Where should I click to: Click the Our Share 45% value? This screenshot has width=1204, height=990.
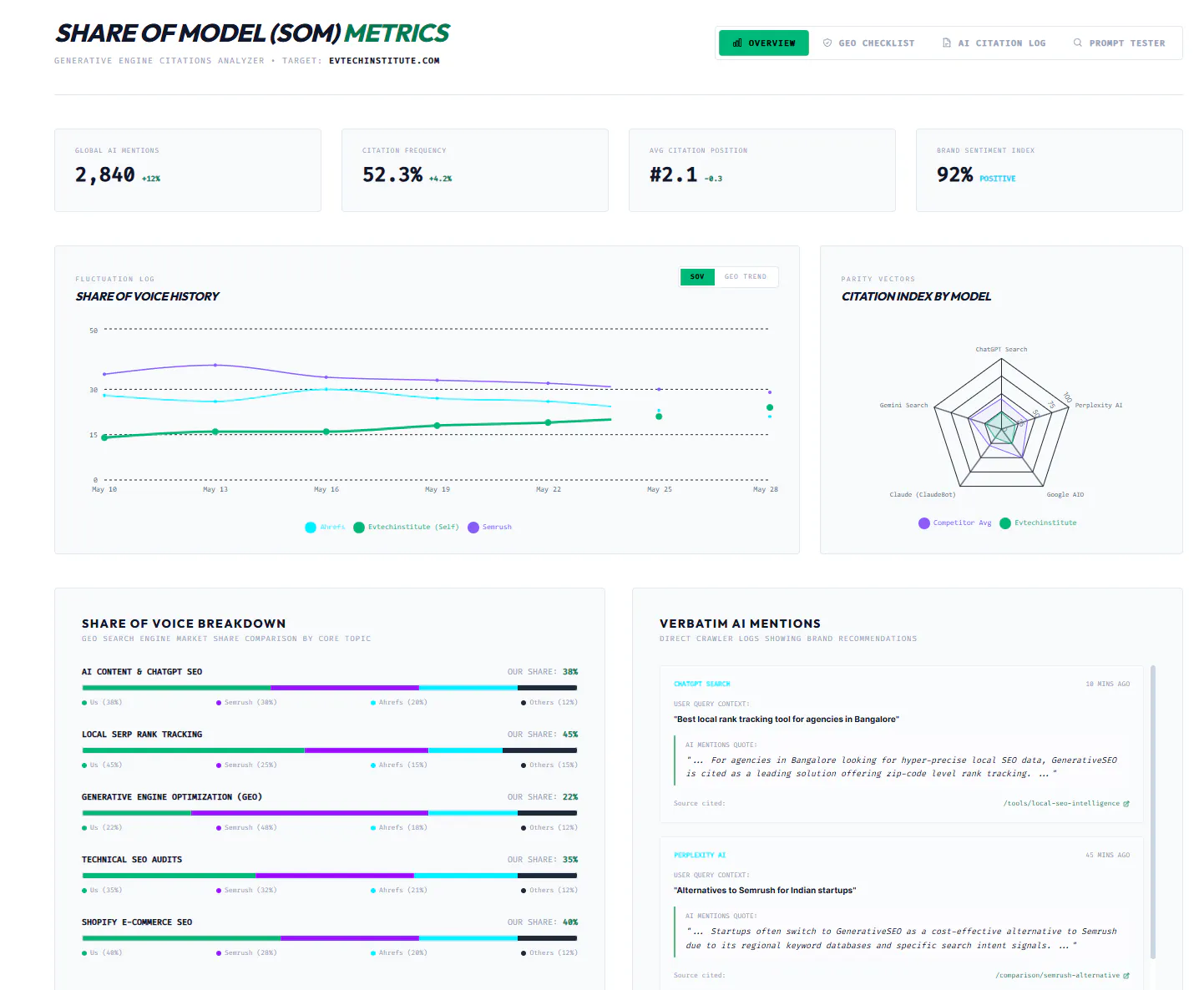point(570,735)
